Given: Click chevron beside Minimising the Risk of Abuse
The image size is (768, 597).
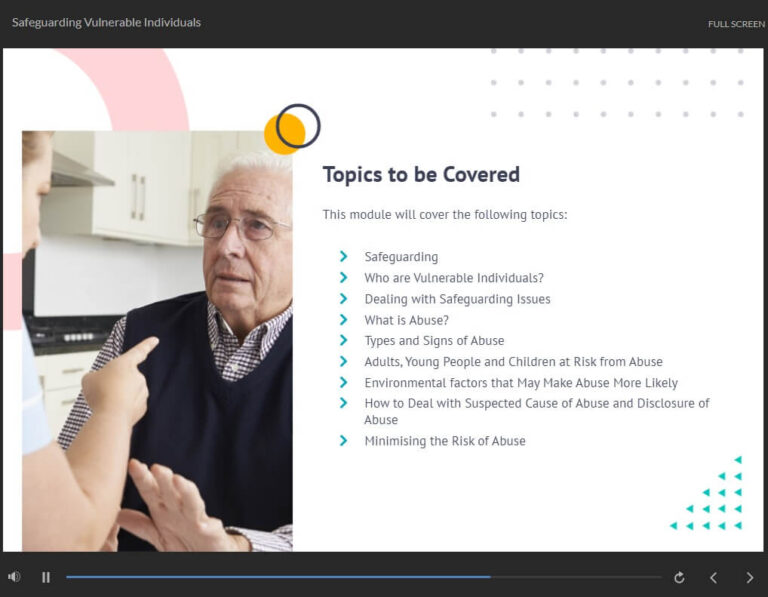Looking at the screenshot, I should (344, 440).
